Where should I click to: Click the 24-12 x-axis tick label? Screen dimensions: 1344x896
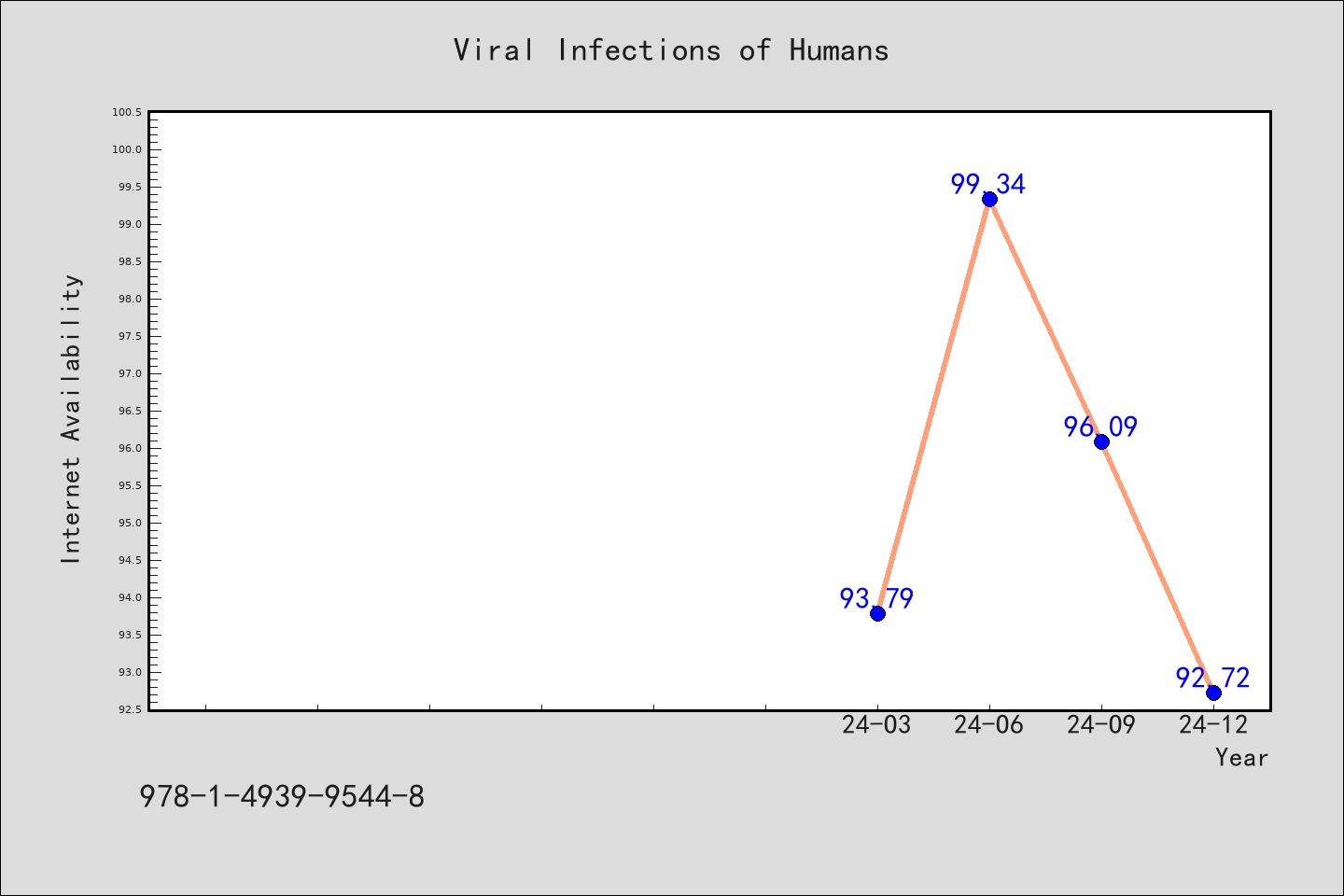click(x=1212, y=724)
